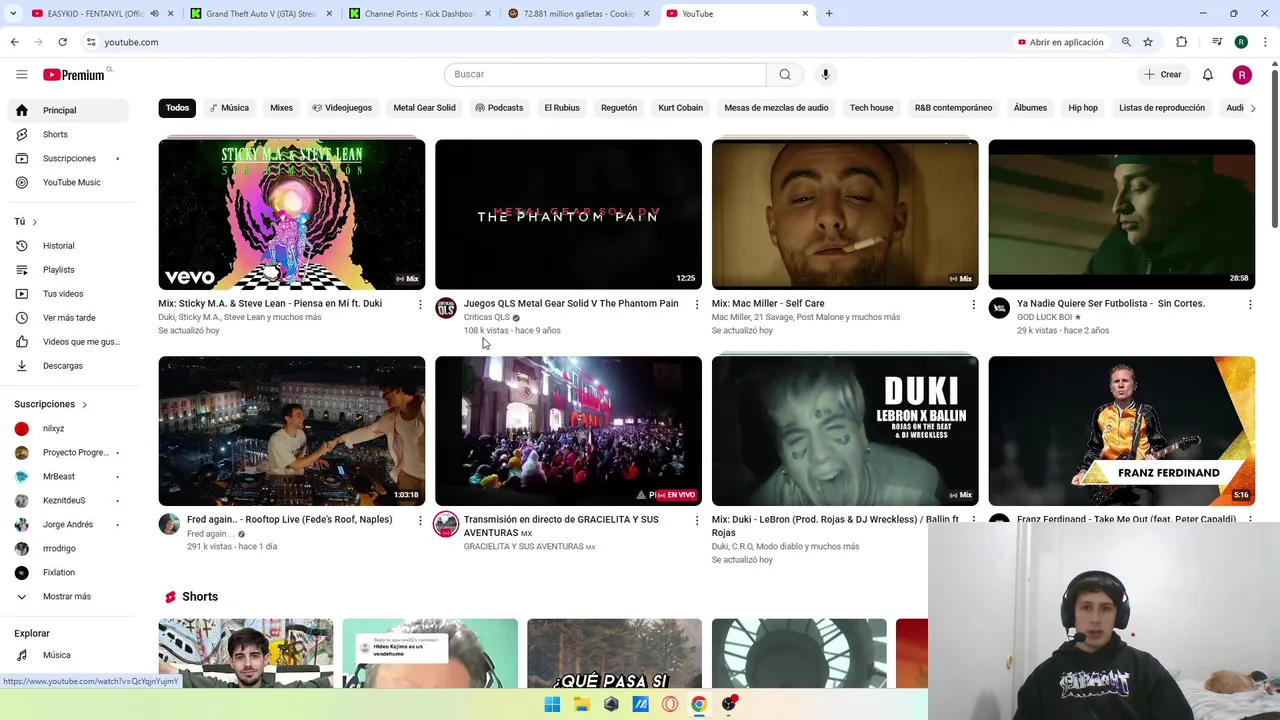The height and width of the screenshot is (720, 1280).
Task: Expand the Suscripciones section chevron
Action: [84, 404]
